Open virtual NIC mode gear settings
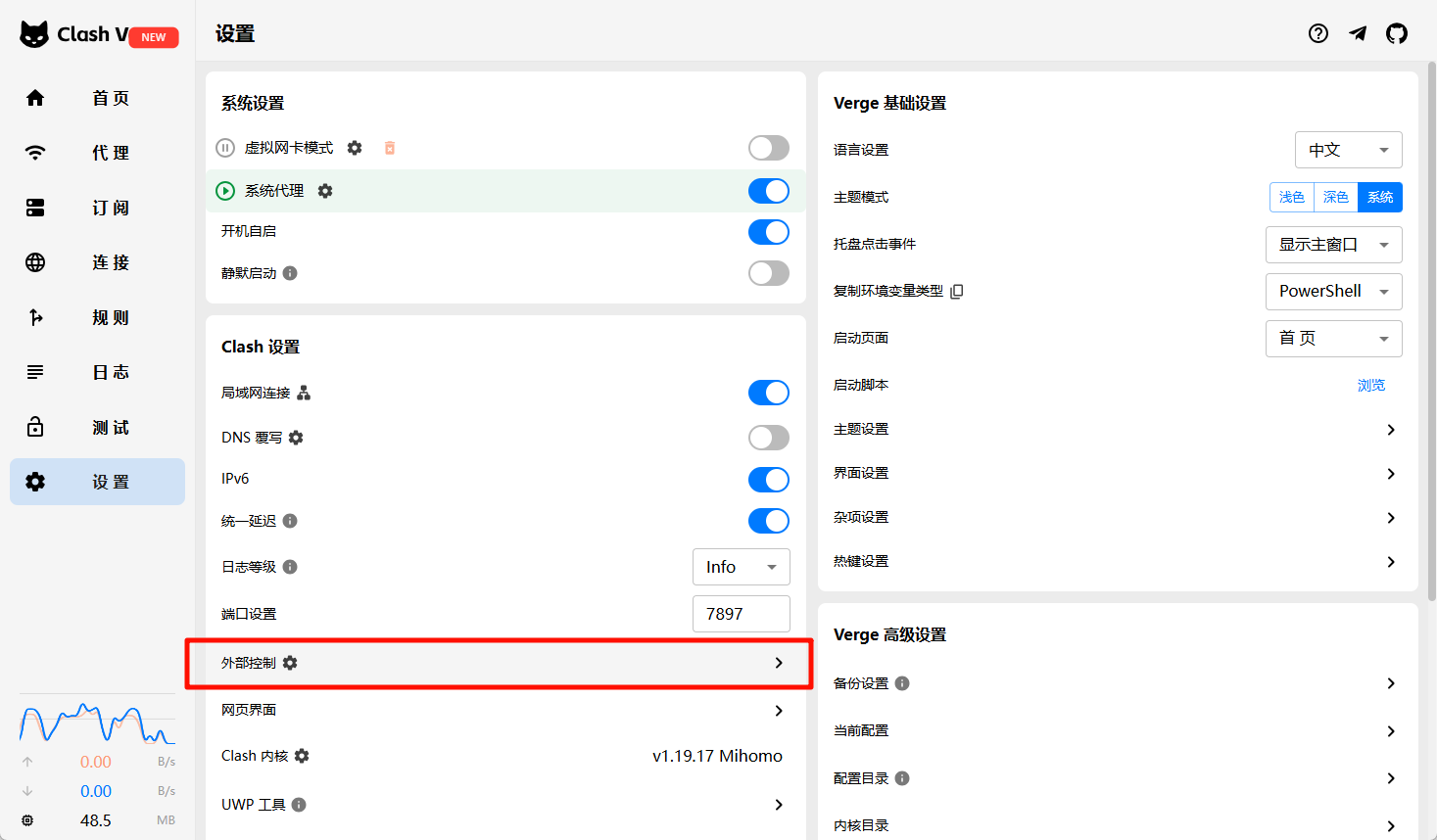Image resolution: width=1437 pixels, height=840 pixels. [355, 148]
